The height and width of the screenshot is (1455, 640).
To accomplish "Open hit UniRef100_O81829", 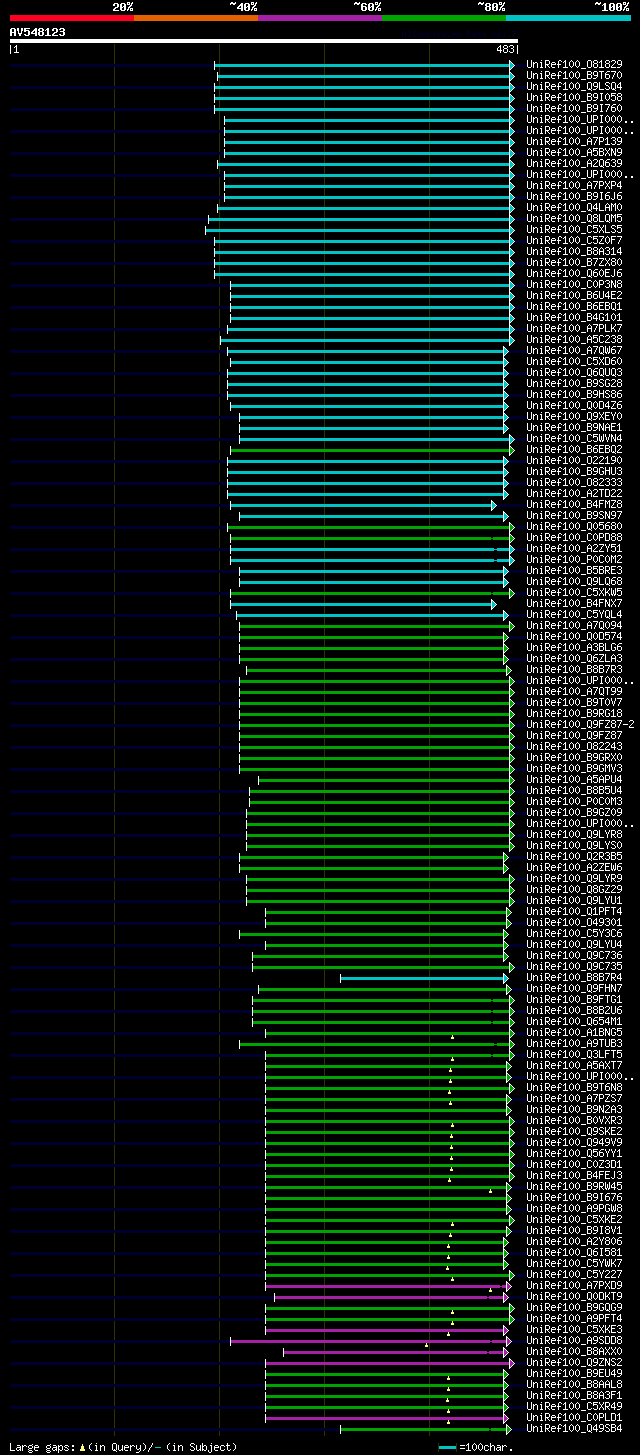I will click(x=574, y=64).
